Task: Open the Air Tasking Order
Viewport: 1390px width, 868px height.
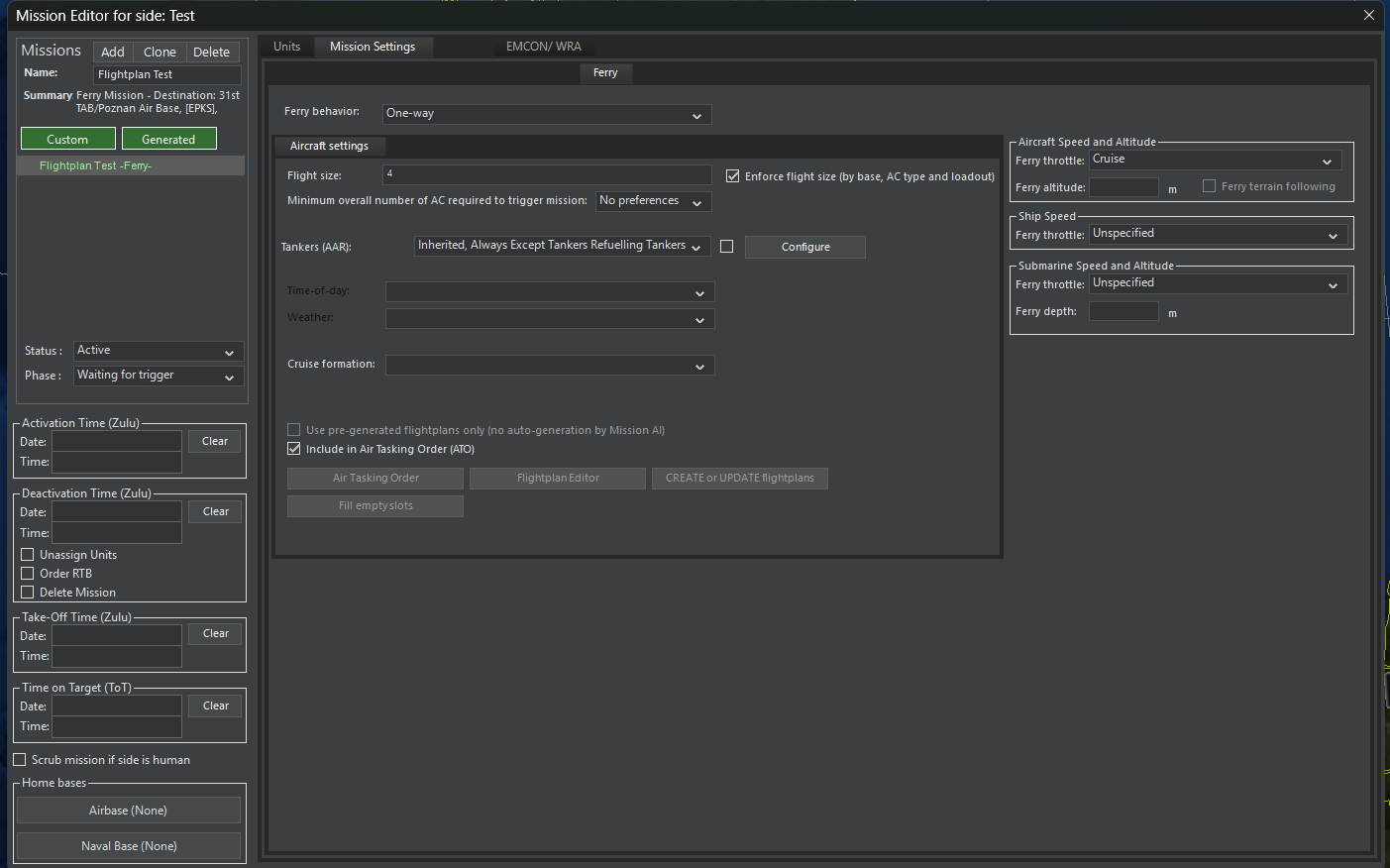Action: tap(375, 479)
